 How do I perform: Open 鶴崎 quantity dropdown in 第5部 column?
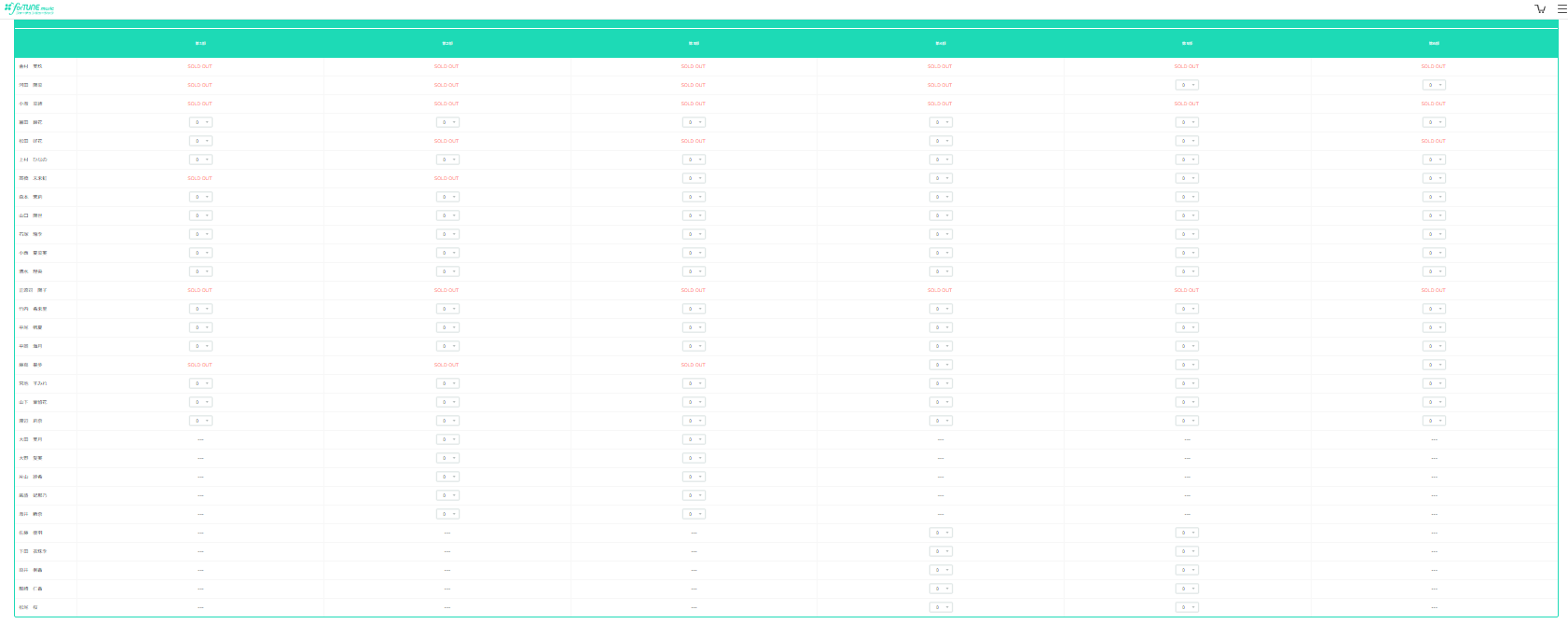click(x=1187, y=589)
